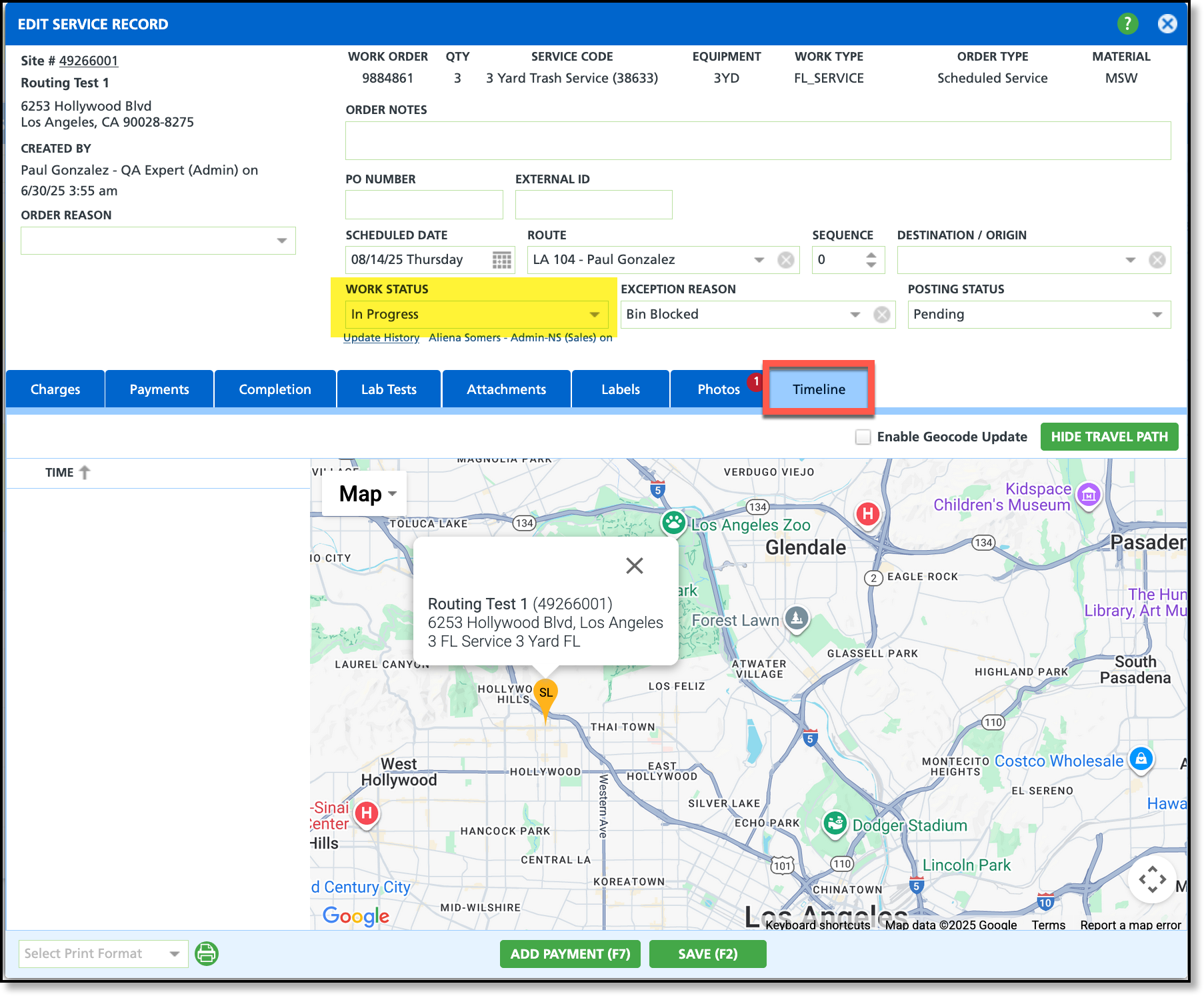Close the map info popup

coord(635,566)
